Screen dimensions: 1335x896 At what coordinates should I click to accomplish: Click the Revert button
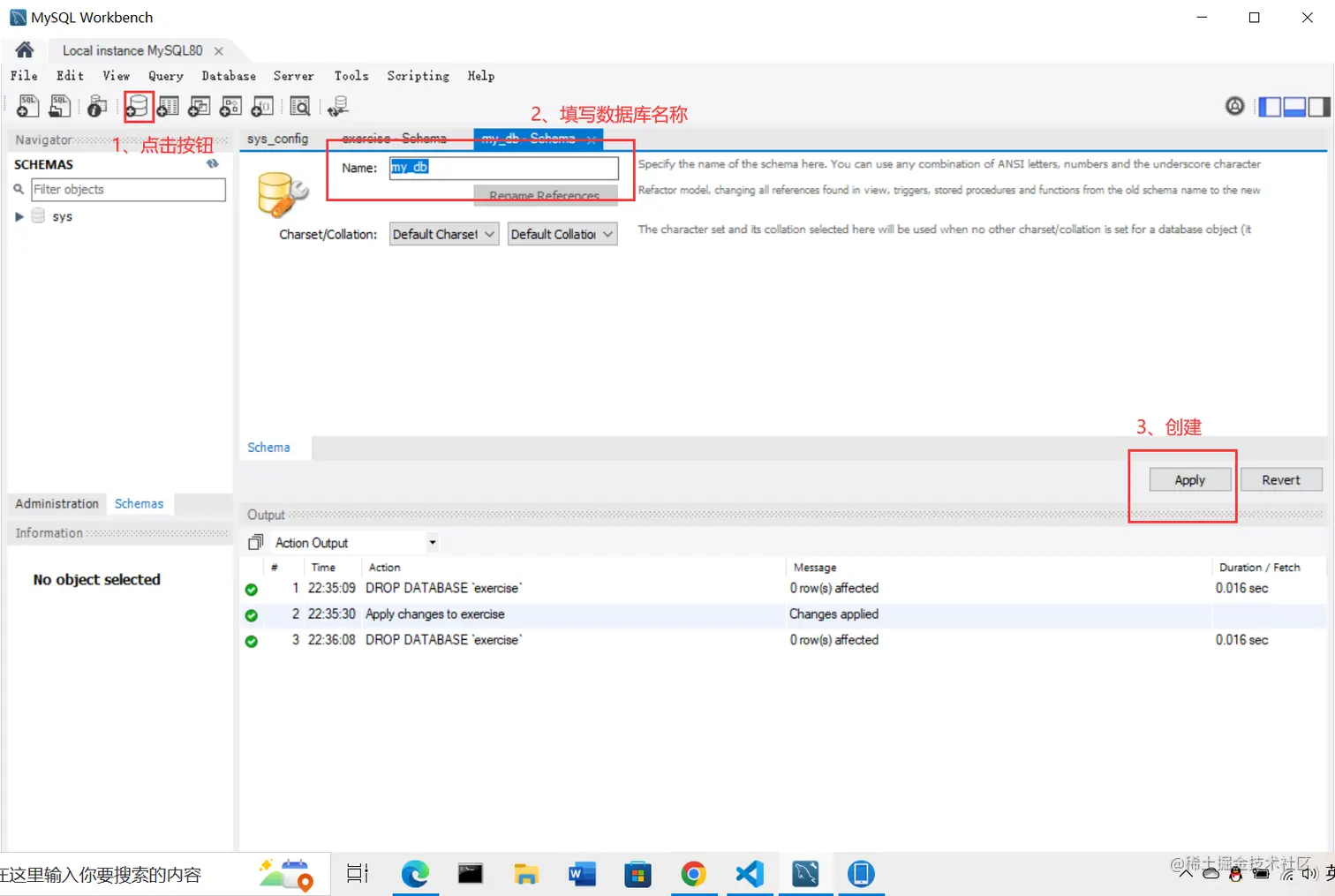[x=1281, y=479]
